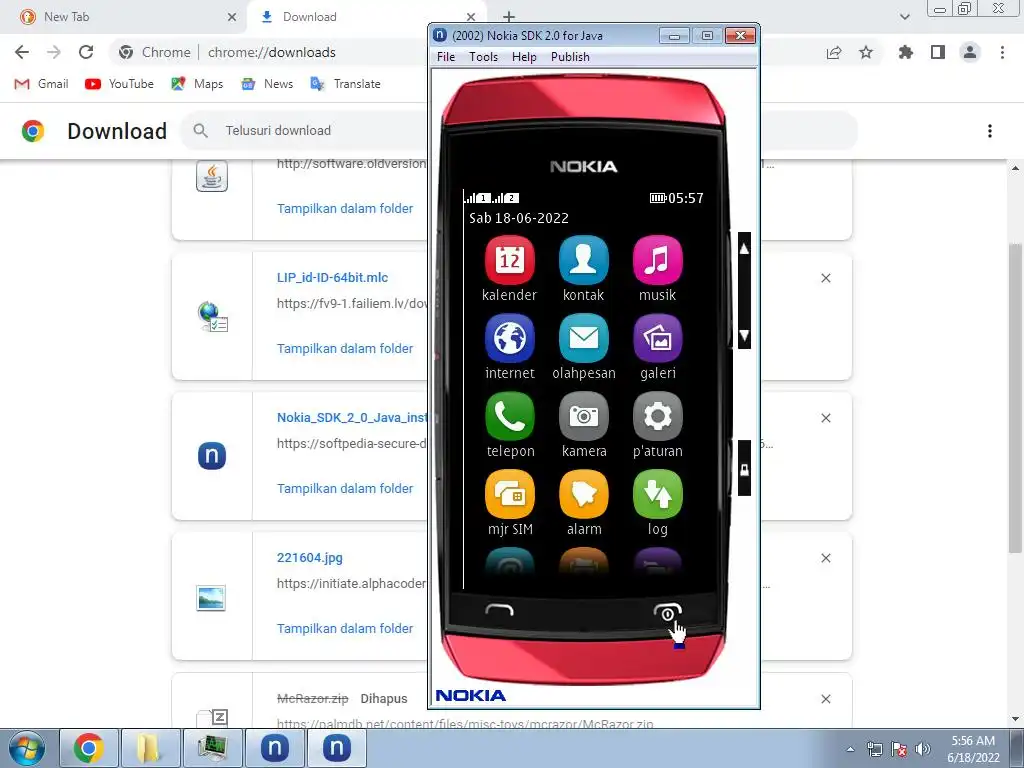The width and height of the screenshot is (1024, 768).
Task: Go back in Chrome
Action: 22,52
